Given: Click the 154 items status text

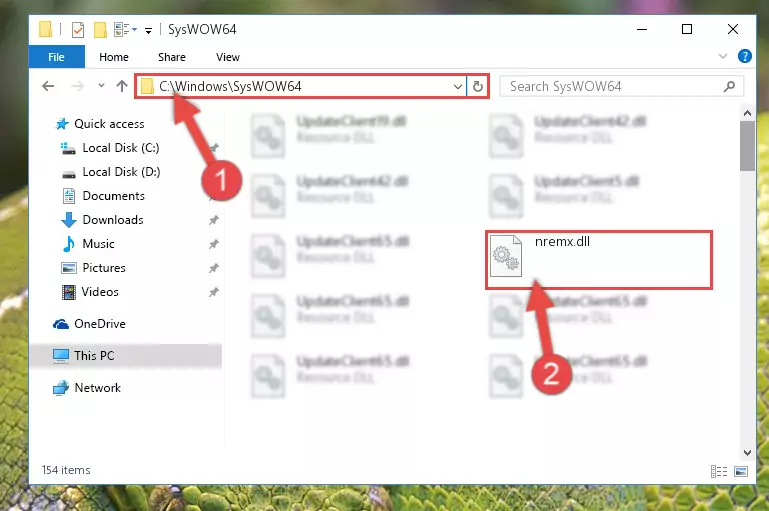Looking at the screenshot, I should [x=66, y=470].
